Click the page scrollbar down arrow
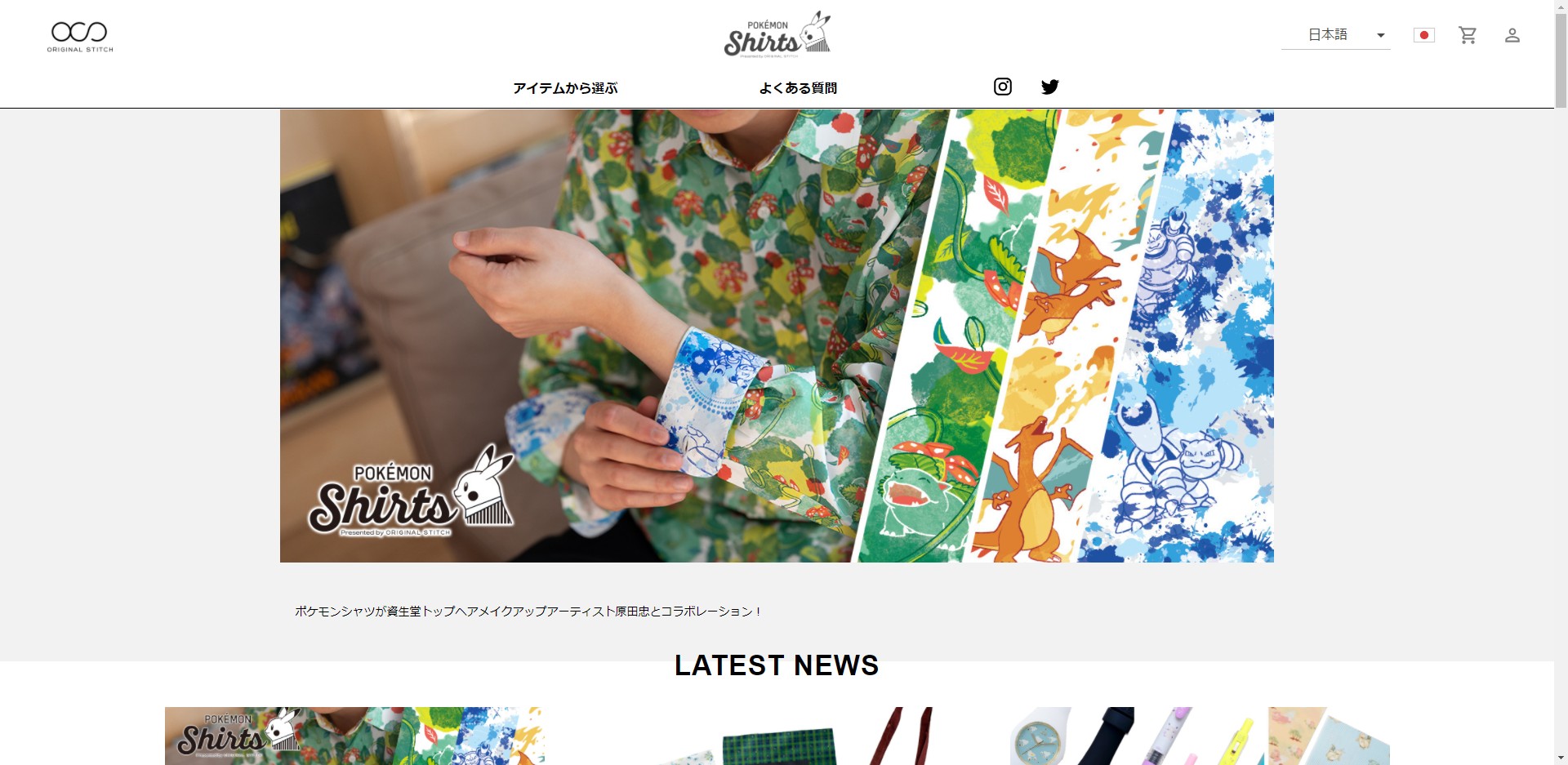The image size is (1568, 765). click(x=1561, y=758)
